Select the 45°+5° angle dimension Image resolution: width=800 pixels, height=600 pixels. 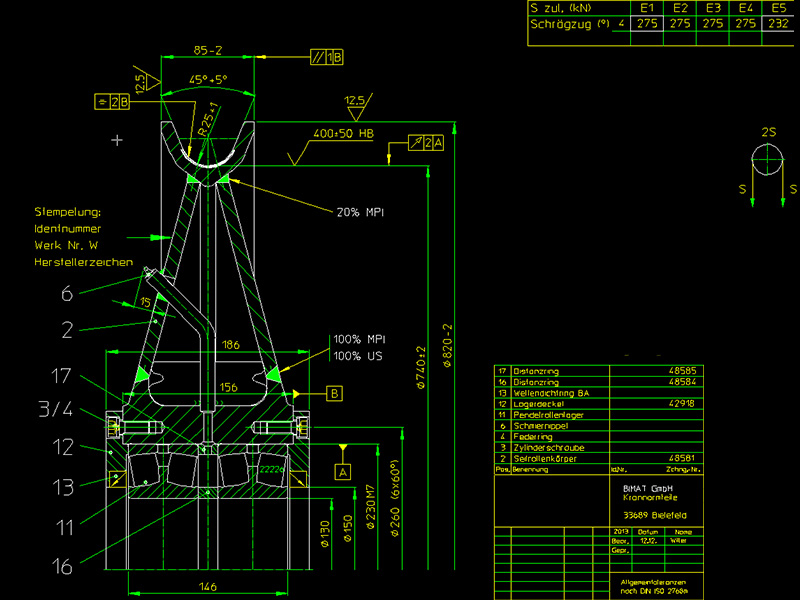click(208, 80)
